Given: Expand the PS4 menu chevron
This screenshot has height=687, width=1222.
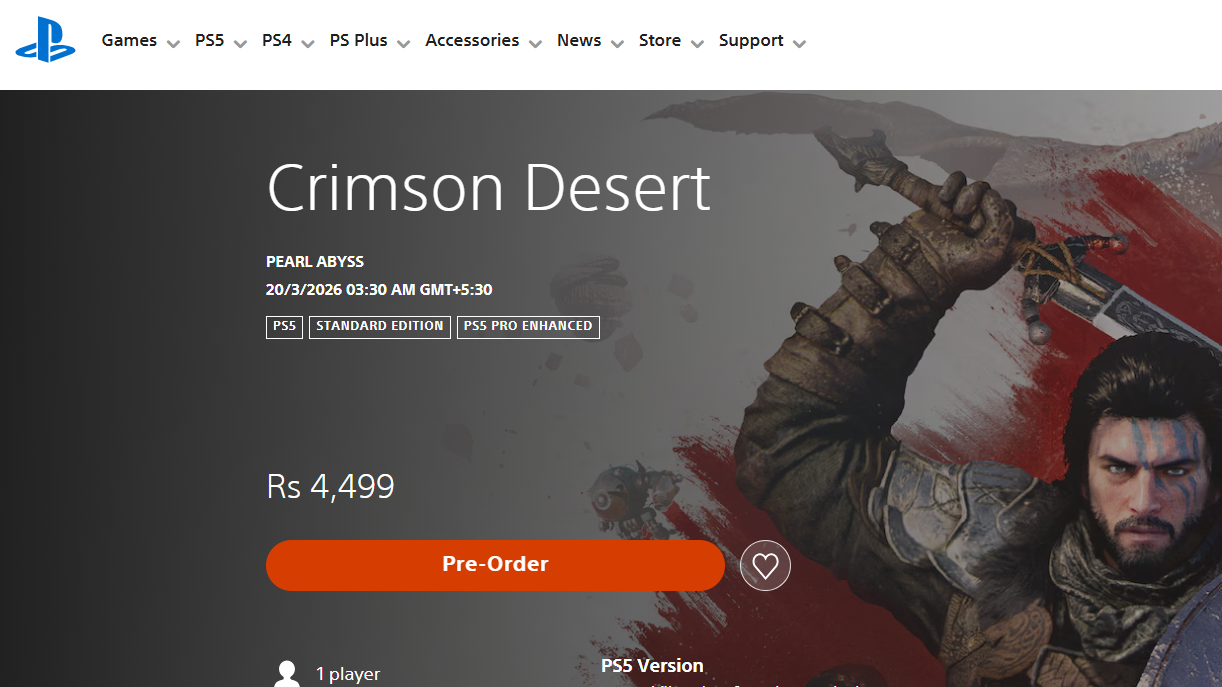Looking at the screenshot, I should click(x=308, y=43).
